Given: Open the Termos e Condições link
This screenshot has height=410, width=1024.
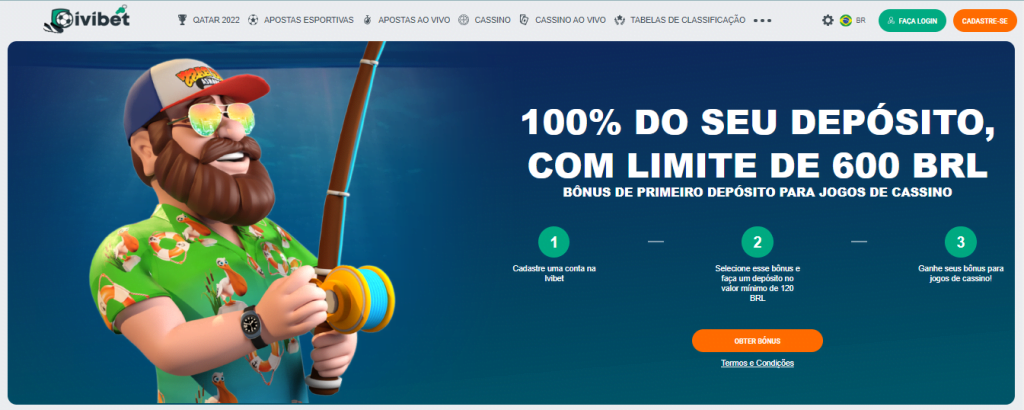Looking at the screenshot, I should [758, 363].
